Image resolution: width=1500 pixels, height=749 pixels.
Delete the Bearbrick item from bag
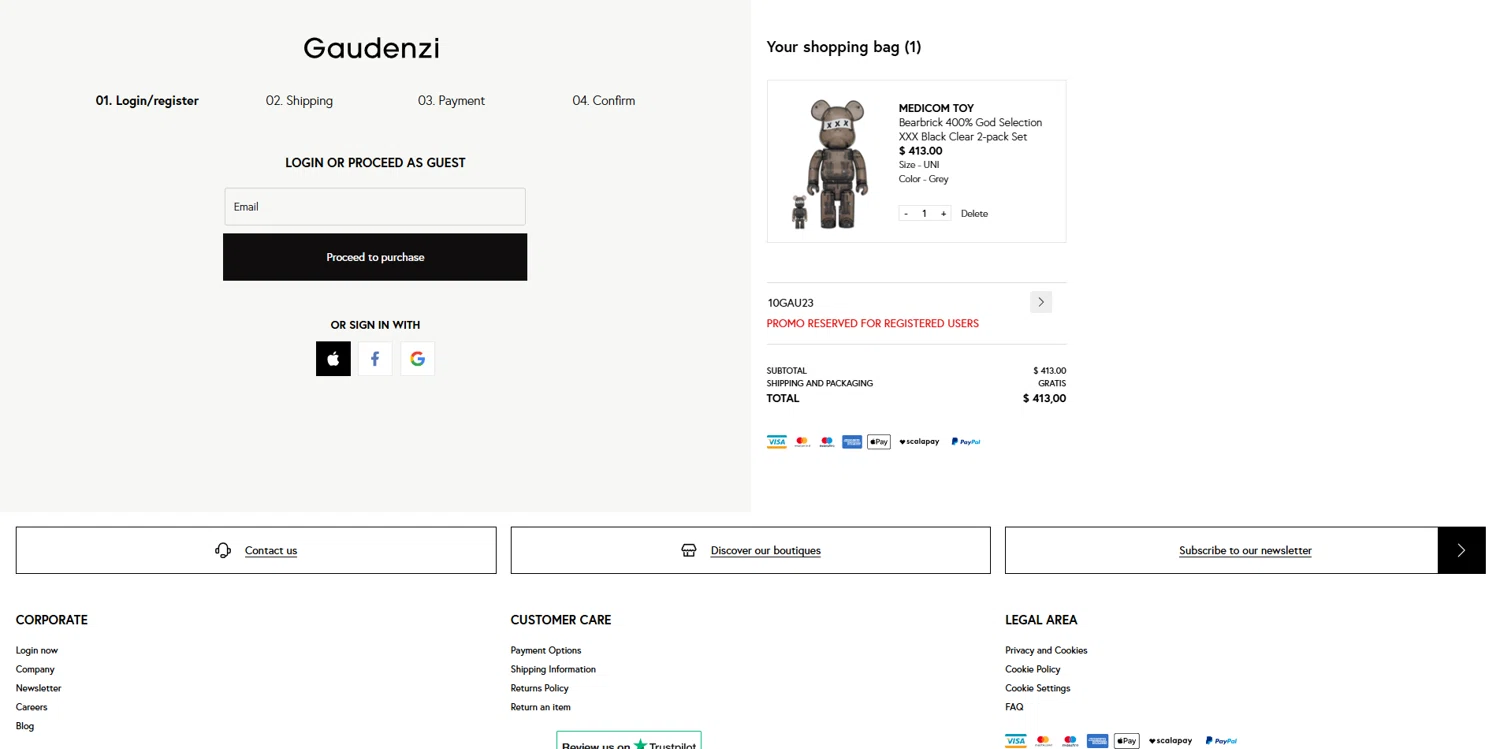pyautogui.click(x=974, y=213)
